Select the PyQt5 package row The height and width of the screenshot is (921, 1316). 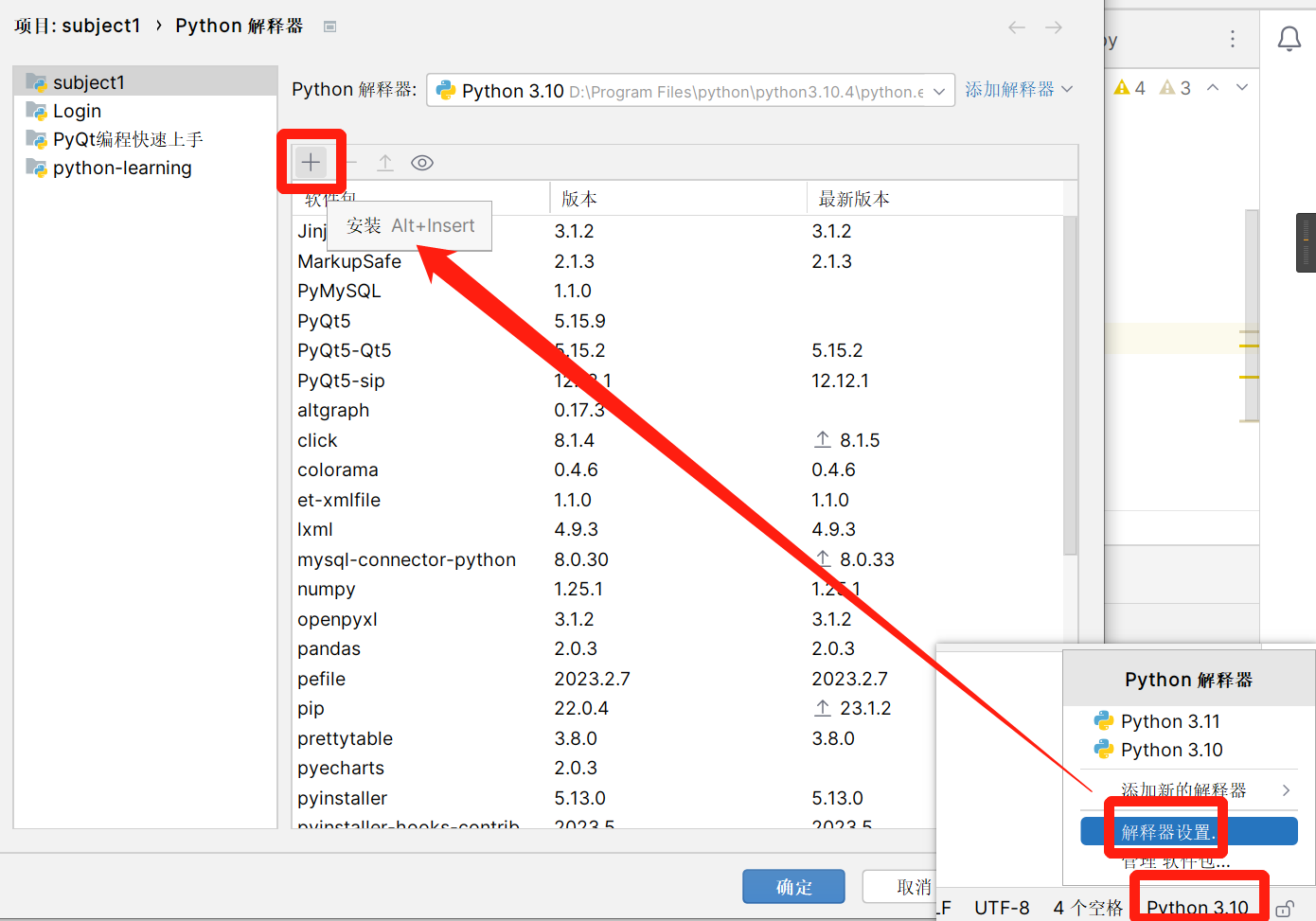tap(677, 321)
